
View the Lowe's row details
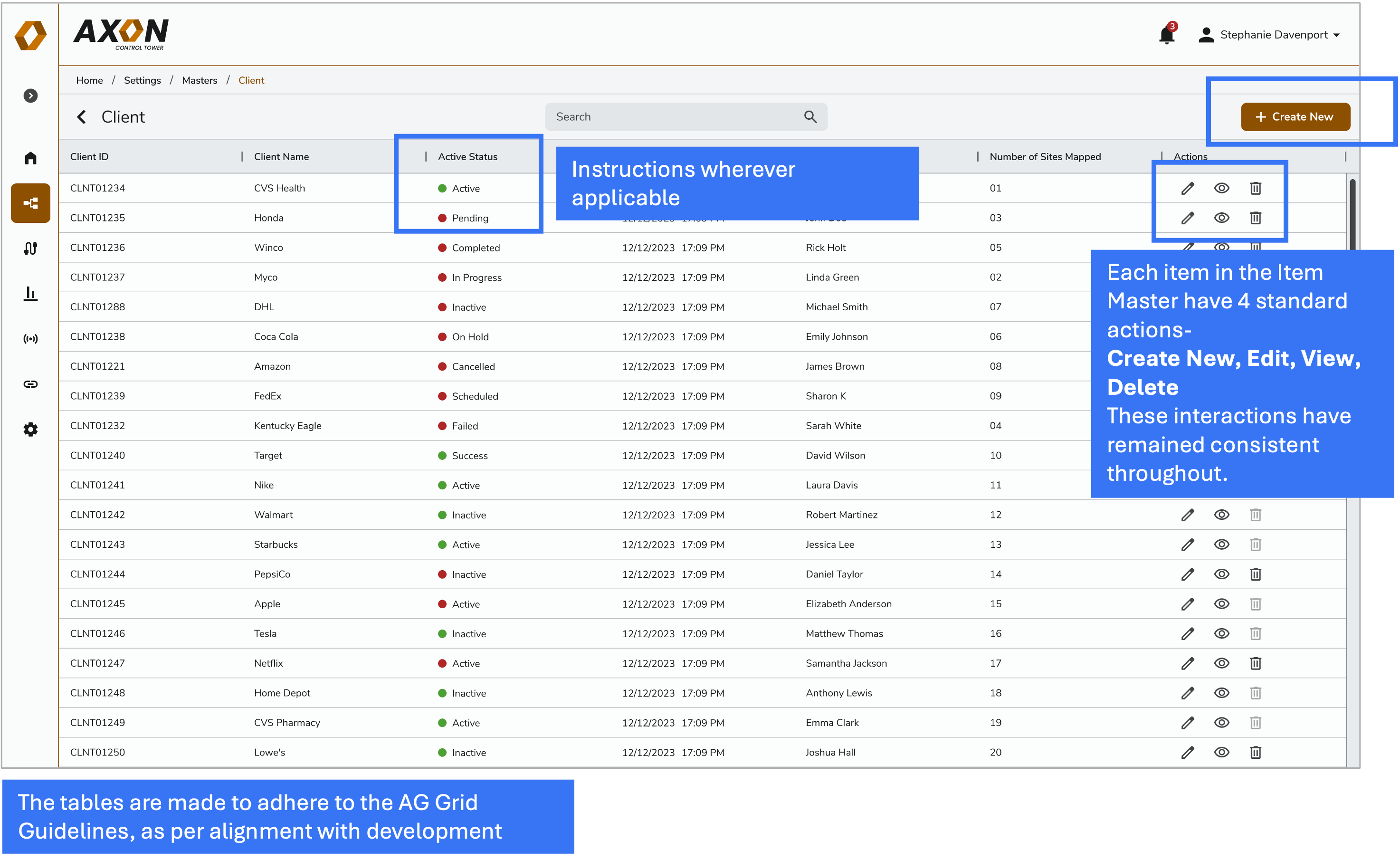click(1221, 753)
